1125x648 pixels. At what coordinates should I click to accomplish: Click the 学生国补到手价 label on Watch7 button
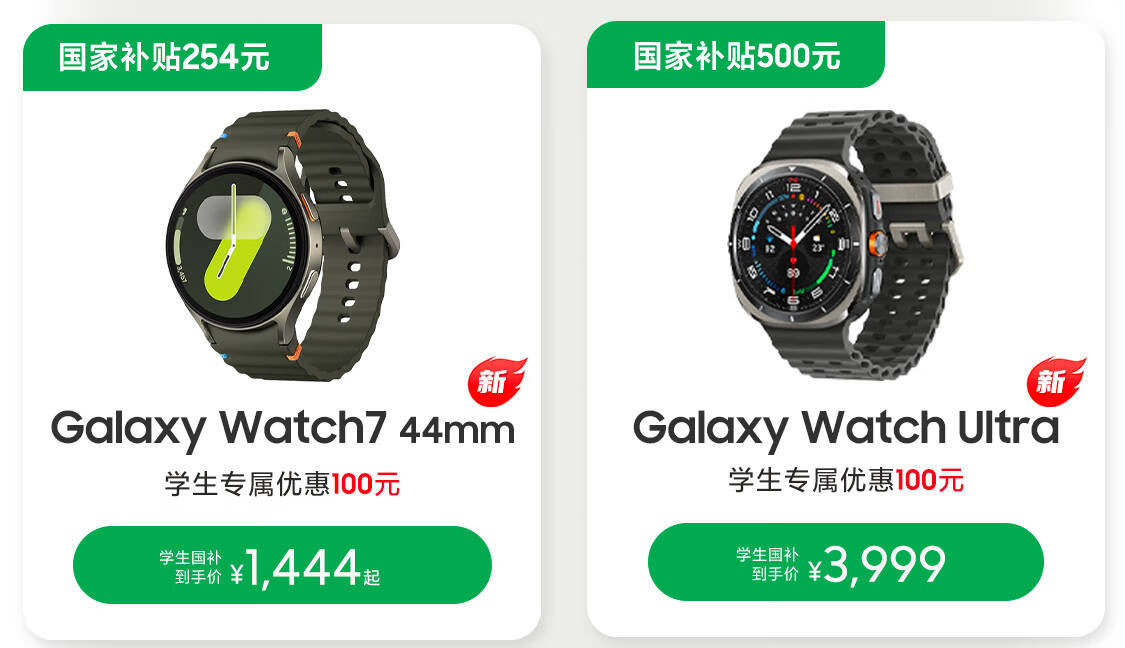191,567
